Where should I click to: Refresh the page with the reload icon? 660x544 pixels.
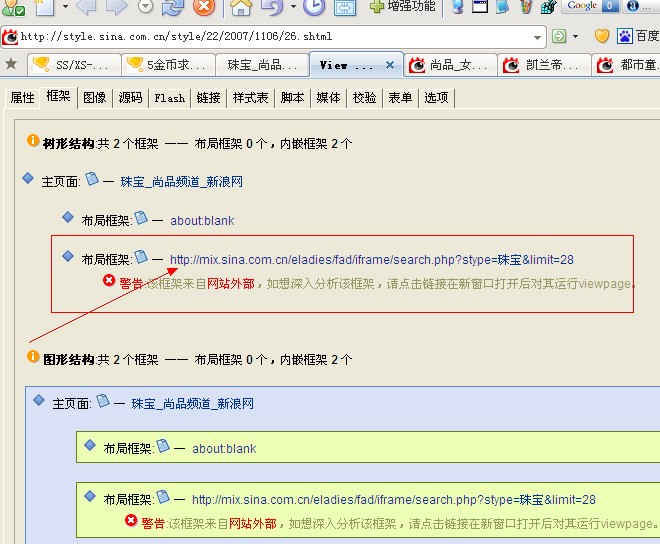[173, 6]
